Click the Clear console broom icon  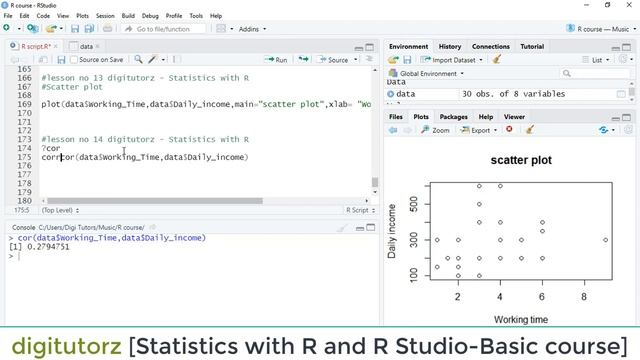coord(343,228)
